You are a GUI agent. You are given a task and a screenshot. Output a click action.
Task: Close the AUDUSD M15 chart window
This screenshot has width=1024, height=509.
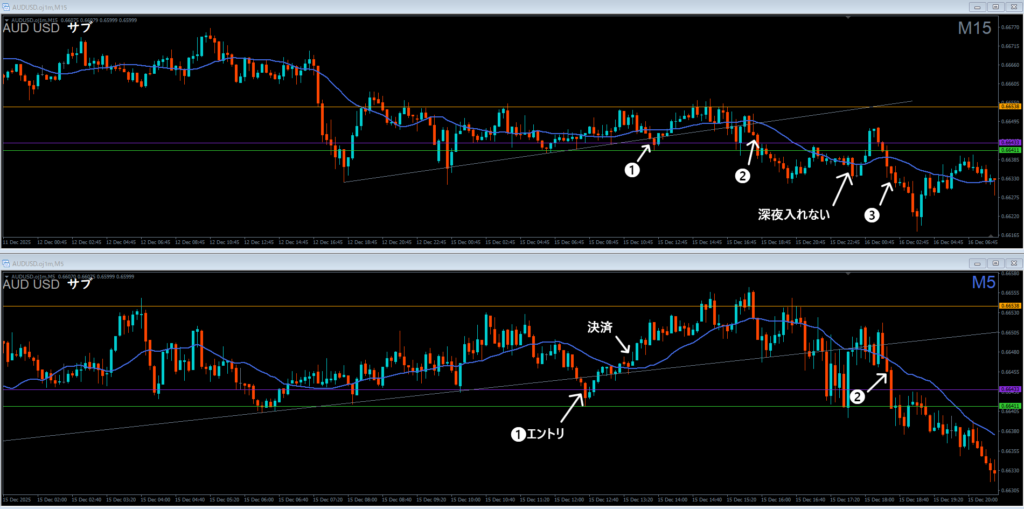click(x=1014, y=7)
